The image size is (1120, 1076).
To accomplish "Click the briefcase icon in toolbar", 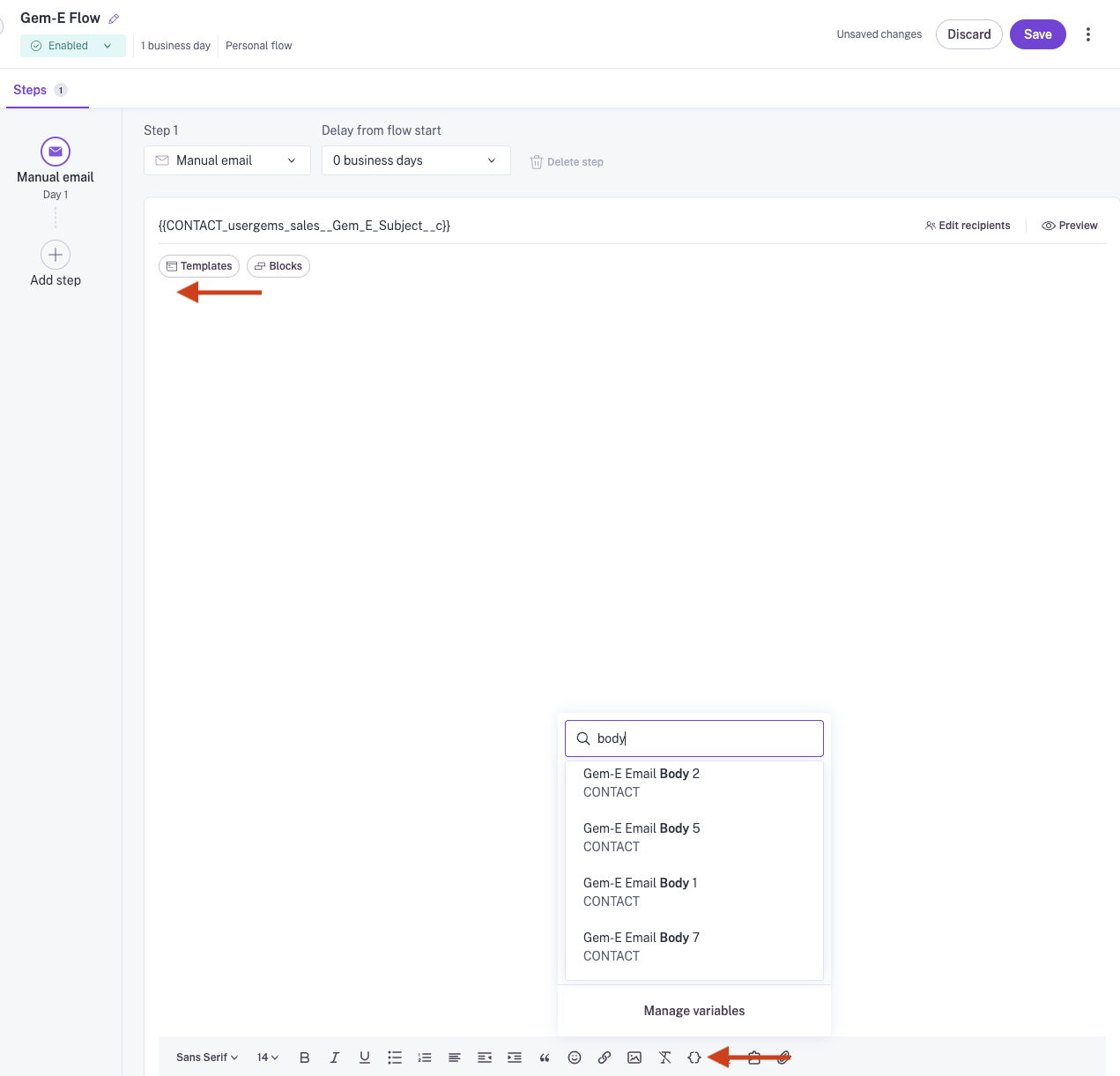I will click(x=754, y=1057).
